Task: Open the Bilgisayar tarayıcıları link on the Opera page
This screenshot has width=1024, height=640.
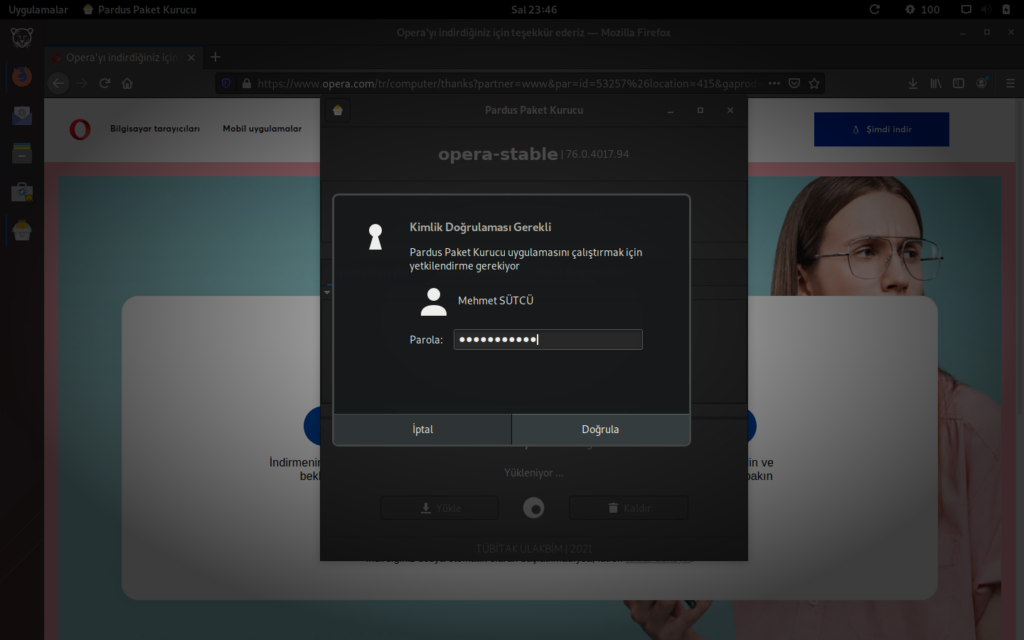Action: 155,129
